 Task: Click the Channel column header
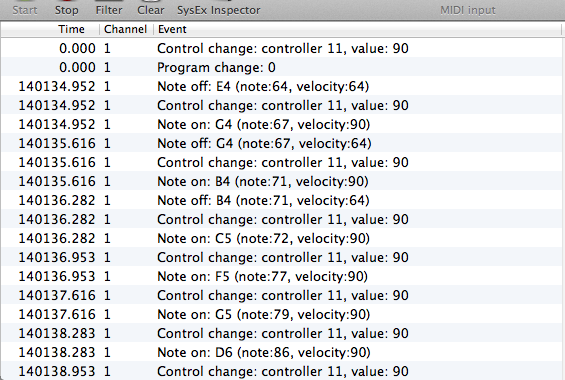click(x=126, y=29)
